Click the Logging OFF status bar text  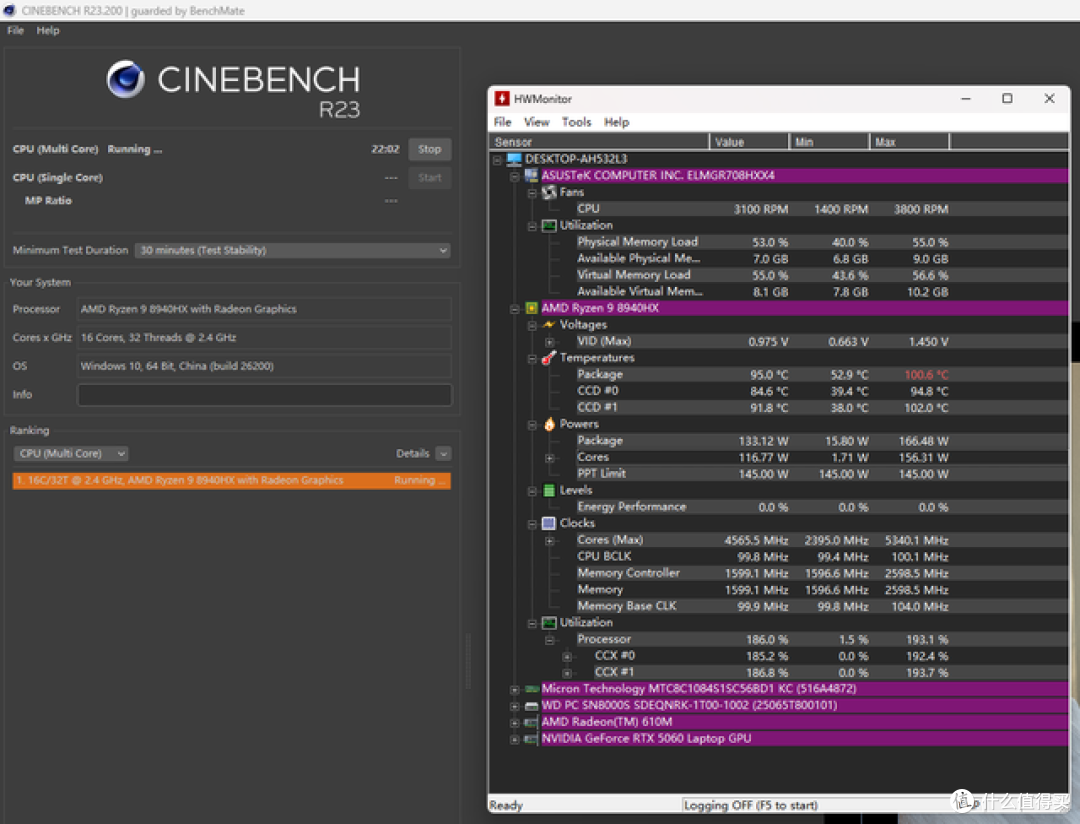750,805
